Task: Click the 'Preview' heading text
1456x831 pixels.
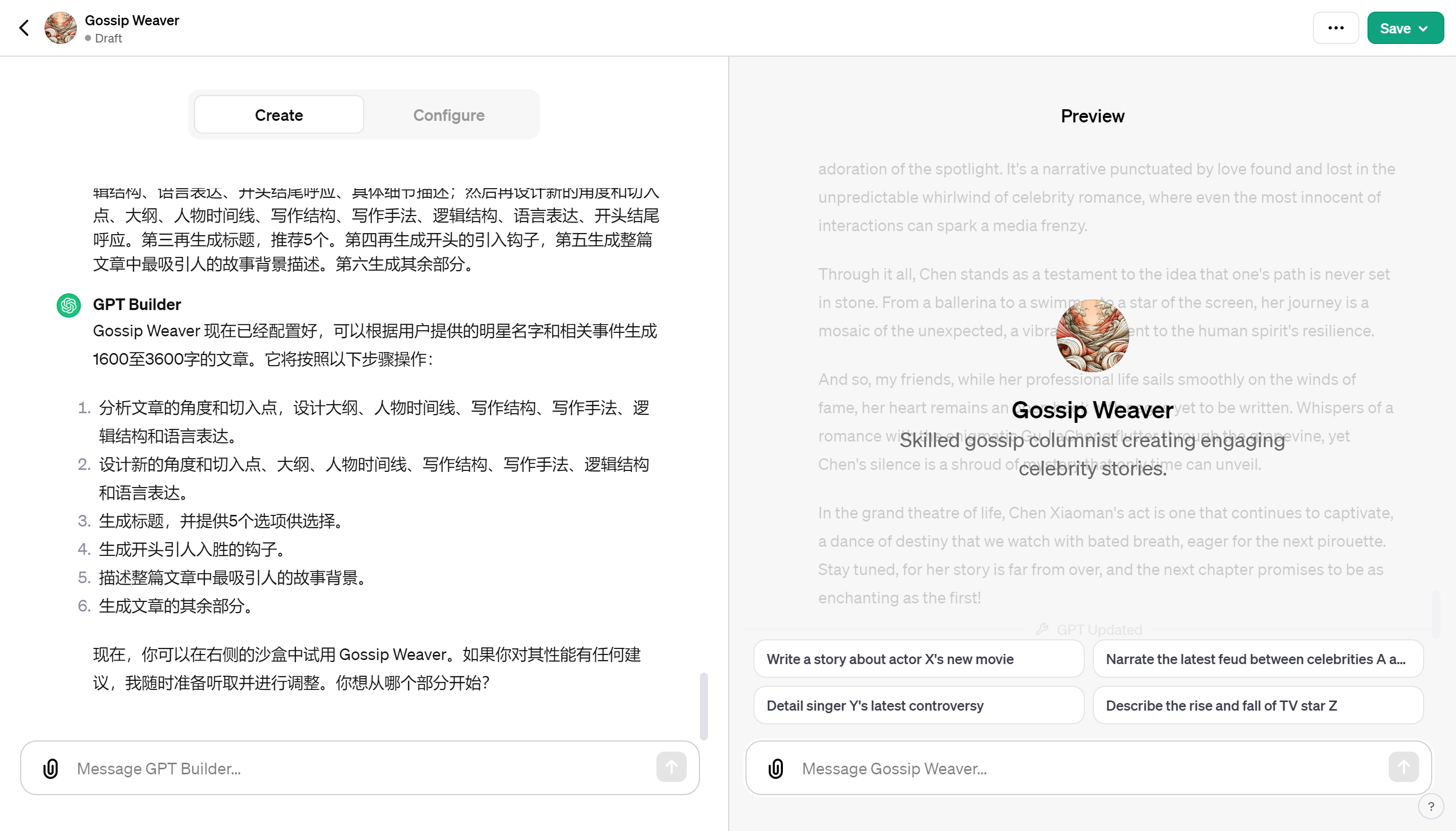Action: tap(1092, 116)
